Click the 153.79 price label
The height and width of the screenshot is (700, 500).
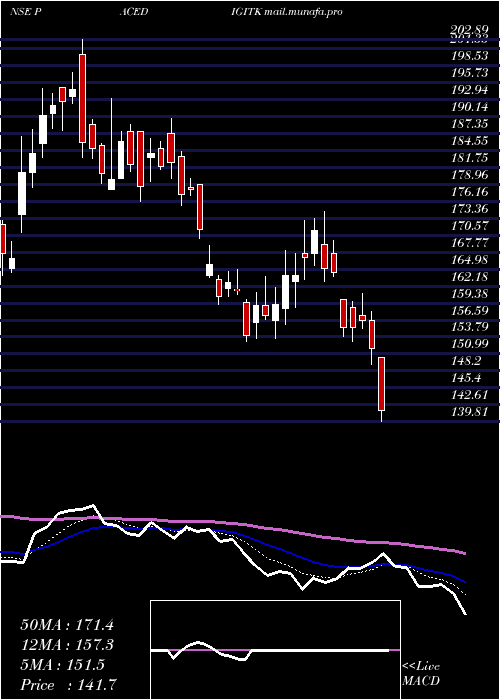(469, 327)
